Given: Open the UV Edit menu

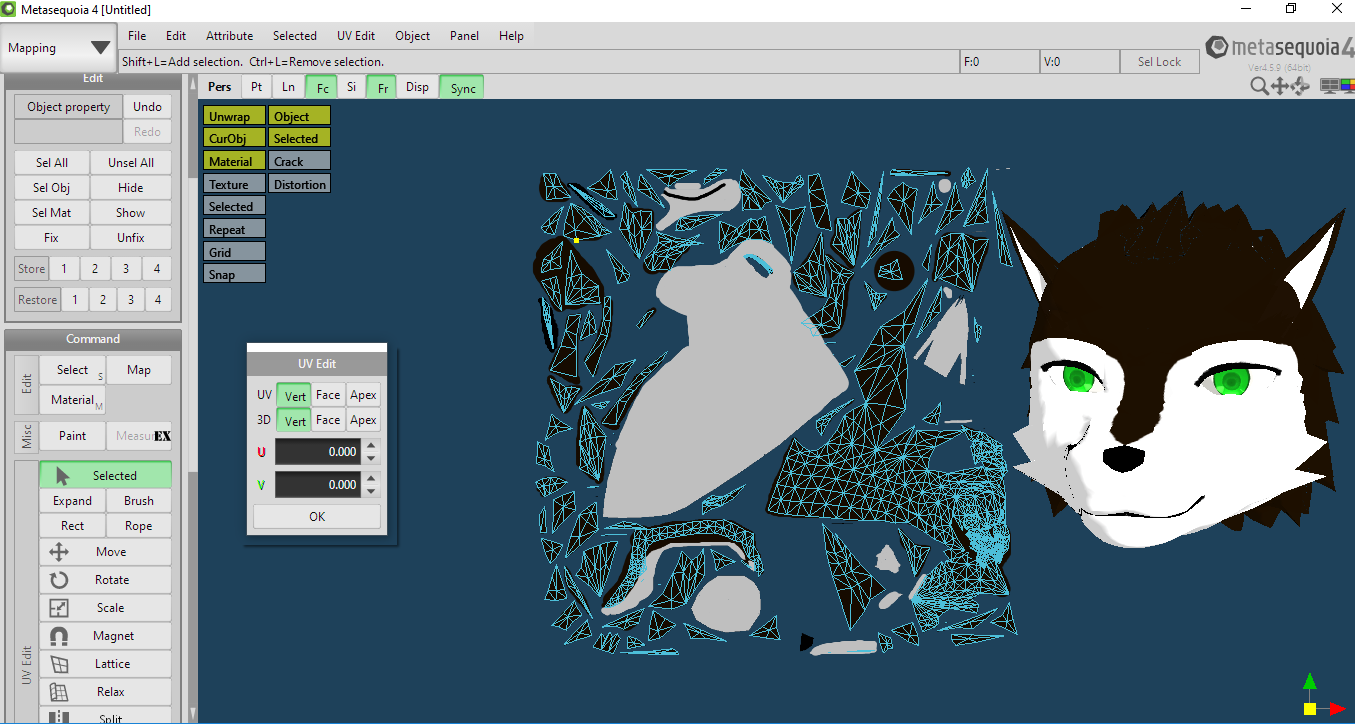Looking at the screenshot, I should click(x=355, y=36).
